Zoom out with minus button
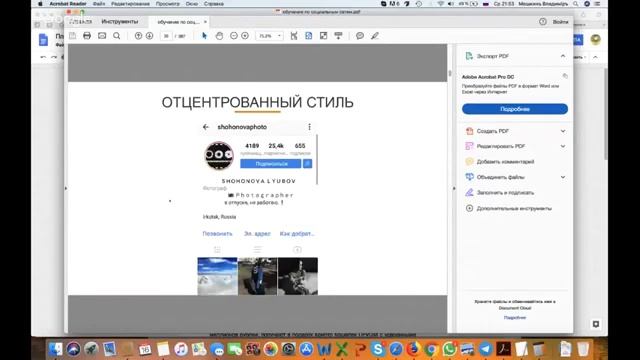This screenshot has width=640, height=360. (234, 36)
